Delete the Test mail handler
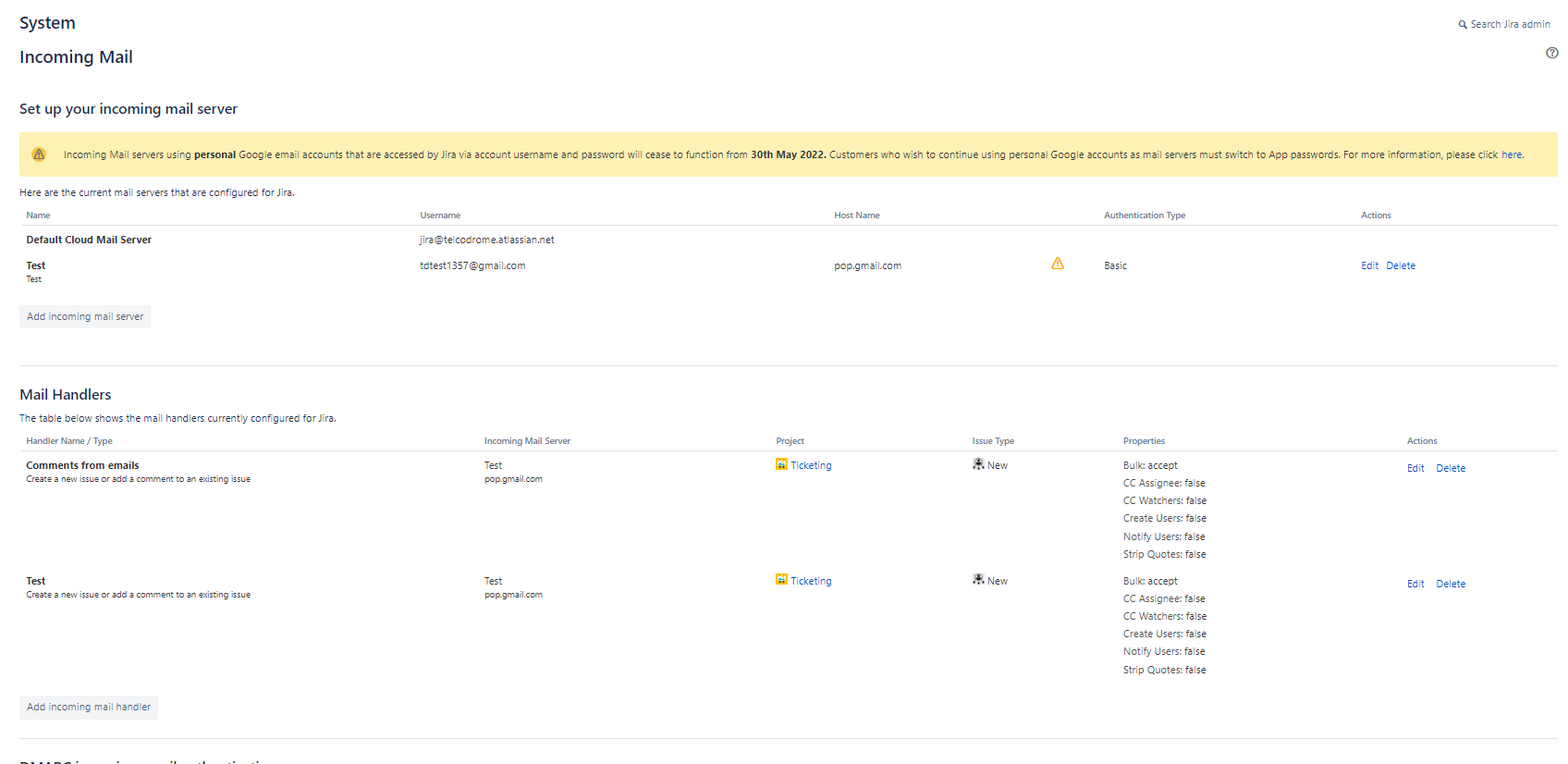The image size is (1568, 764). click(x=1451, y=584)
